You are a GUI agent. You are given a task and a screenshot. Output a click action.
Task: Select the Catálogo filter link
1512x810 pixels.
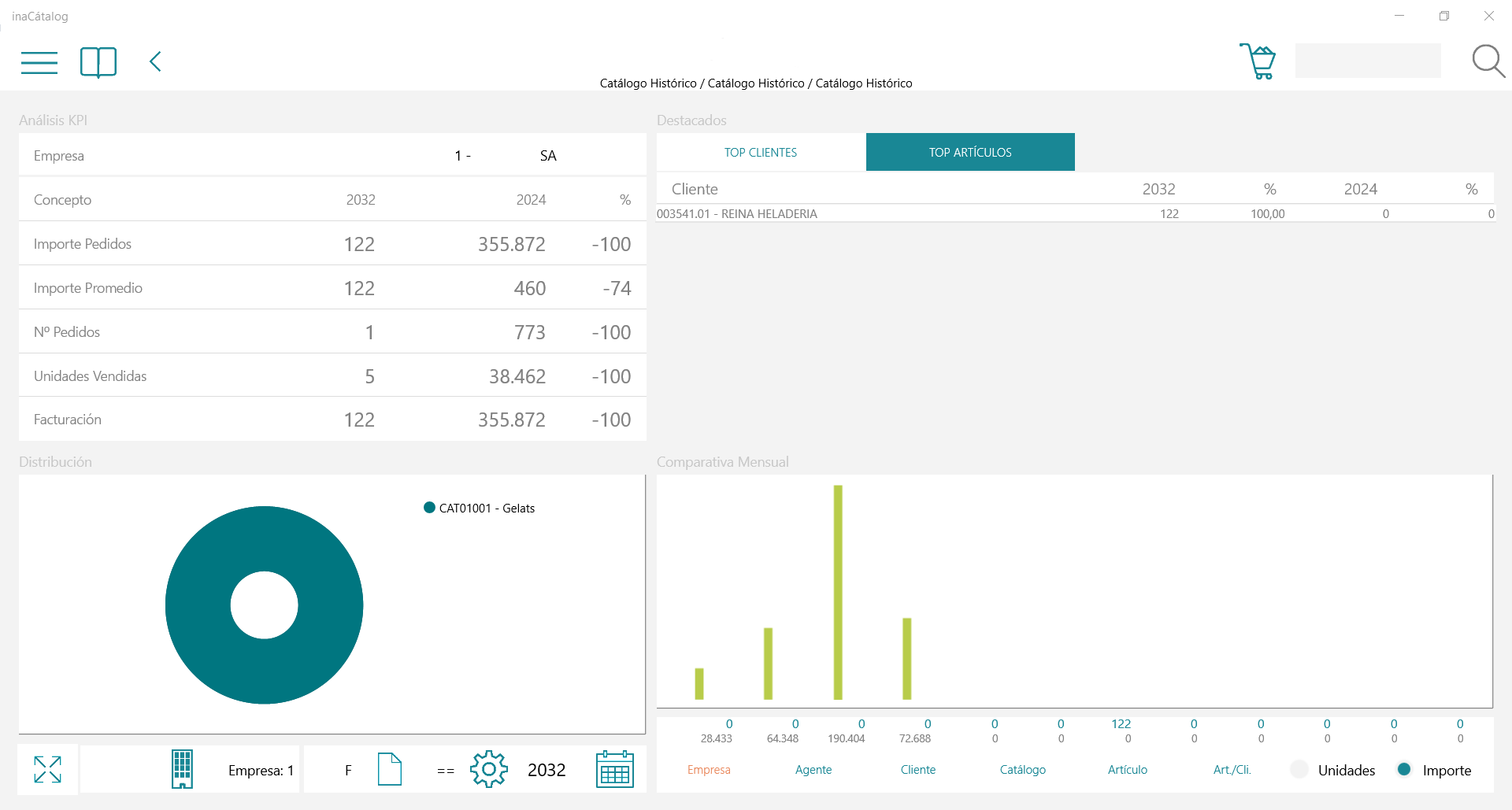[x=1023, y=770]
